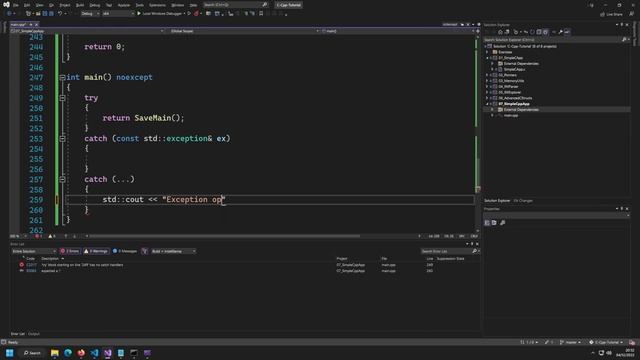Toggle the Warnings filter in Error List
The height and width of the screenshot is (360, 640).
pyautogui.click(x=96, y=251)
